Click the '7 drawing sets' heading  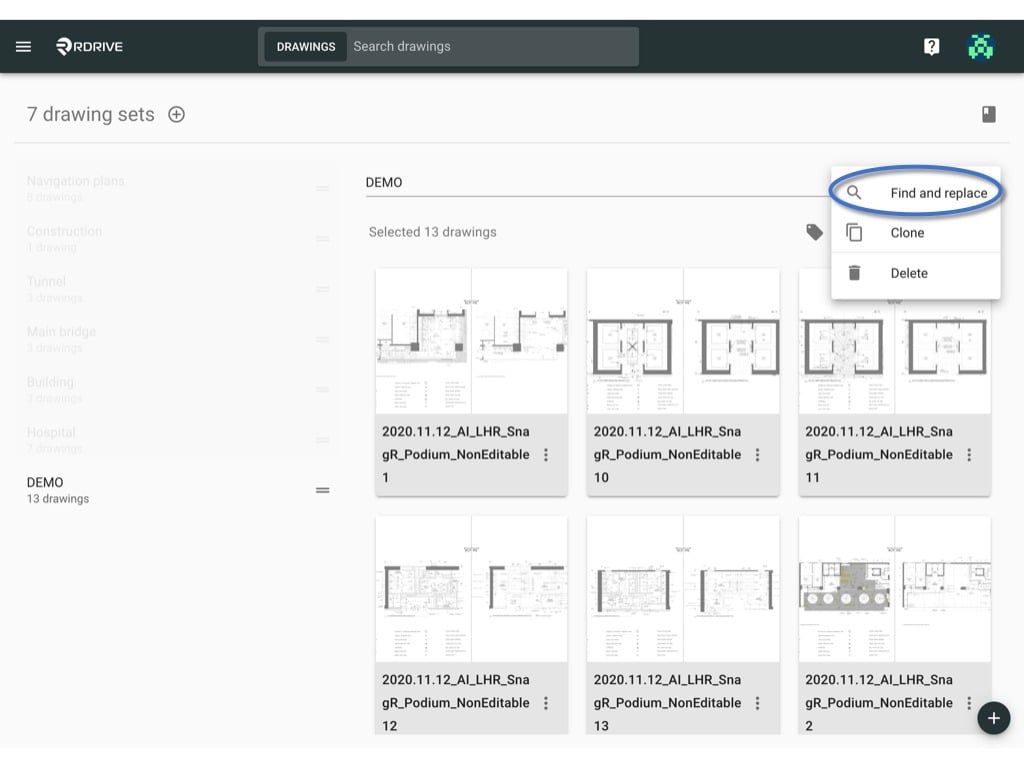pyautogui.click(x=91, y=114)
